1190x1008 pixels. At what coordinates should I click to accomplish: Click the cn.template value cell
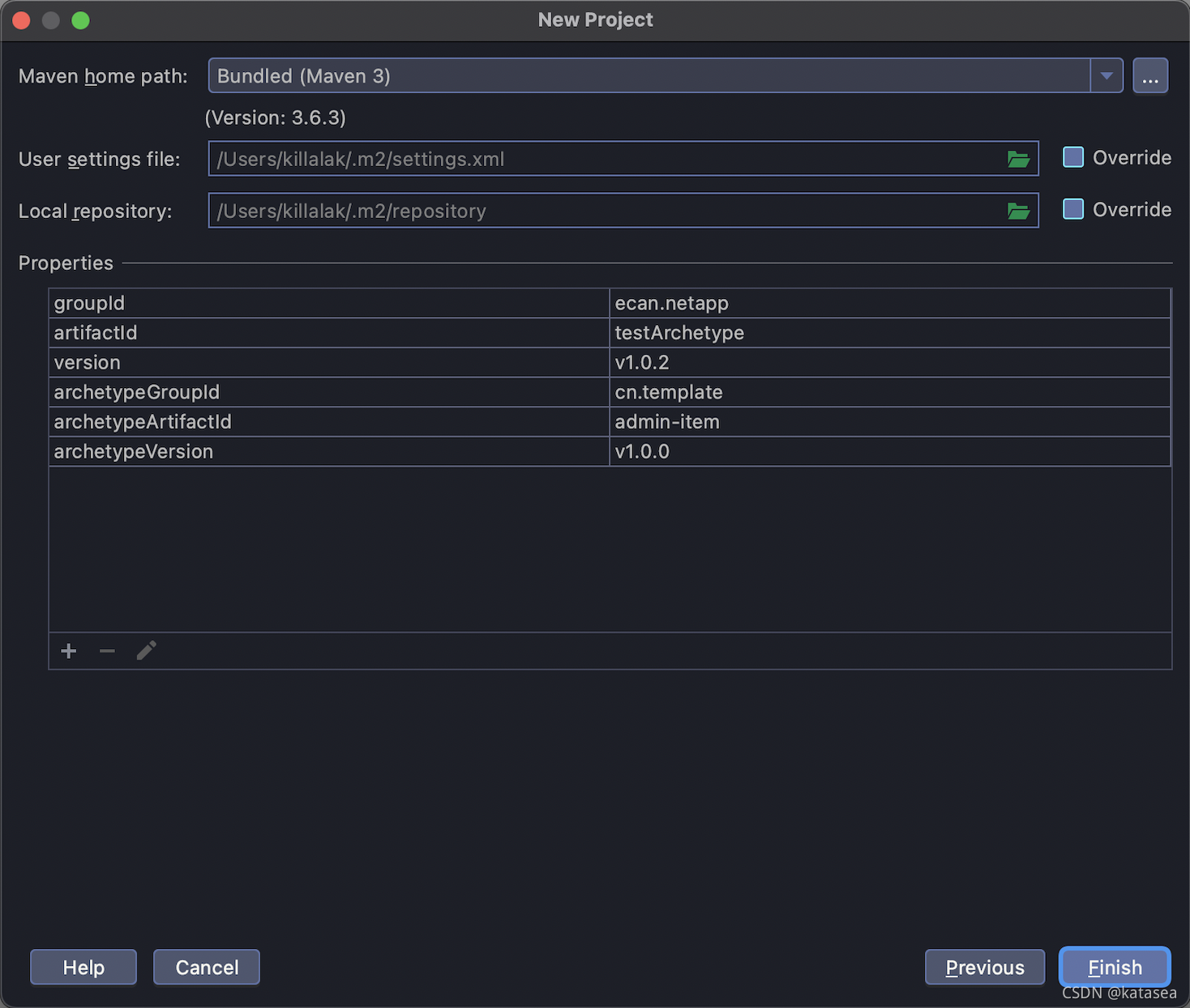[890, 392]
